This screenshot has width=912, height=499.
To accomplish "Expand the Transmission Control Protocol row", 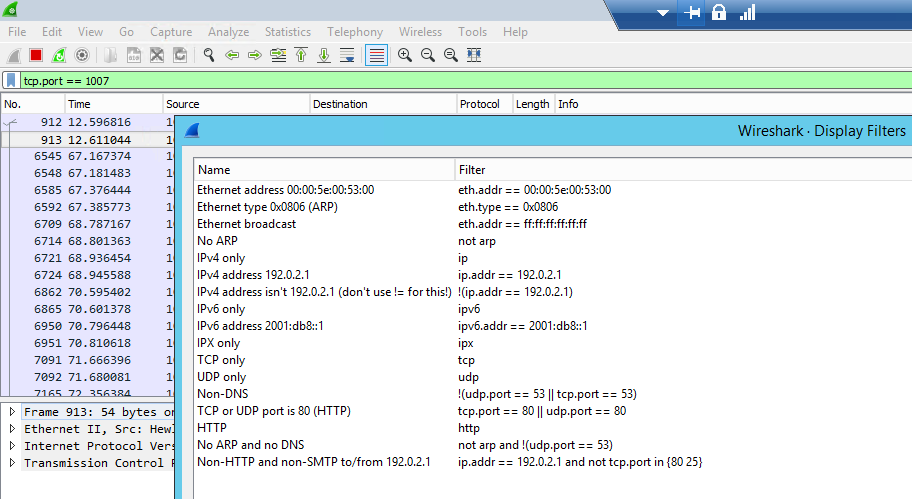I will pos(12,463).
